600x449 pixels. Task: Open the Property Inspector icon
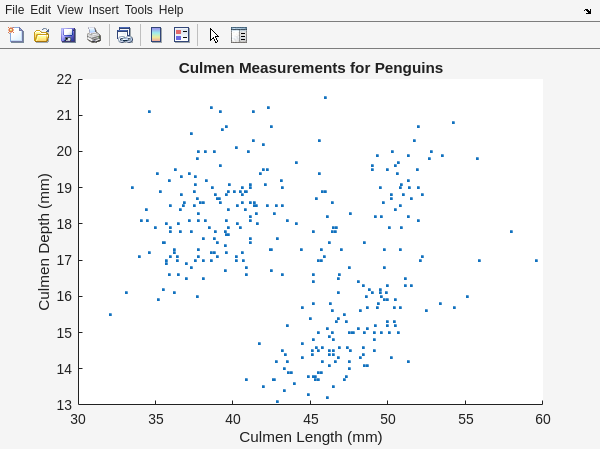(239, 35)
